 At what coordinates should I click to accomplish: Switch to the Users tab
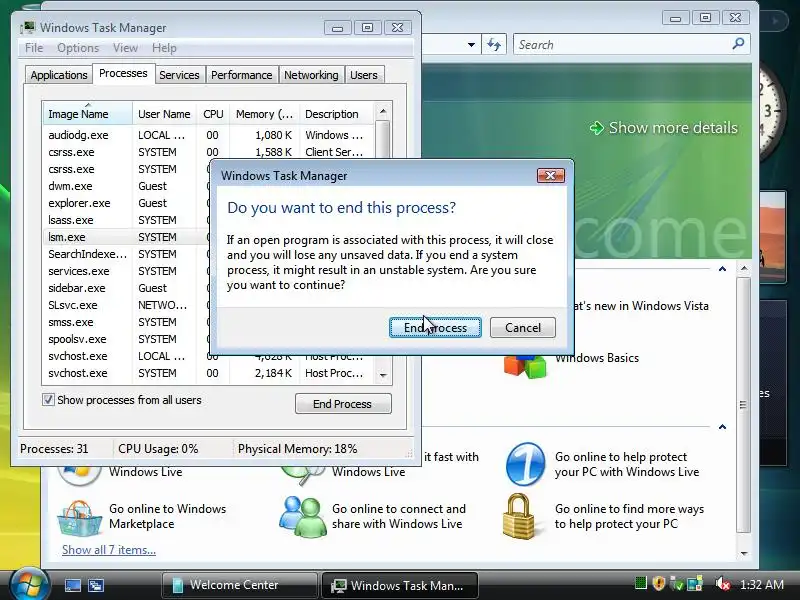tap(364, 75)
